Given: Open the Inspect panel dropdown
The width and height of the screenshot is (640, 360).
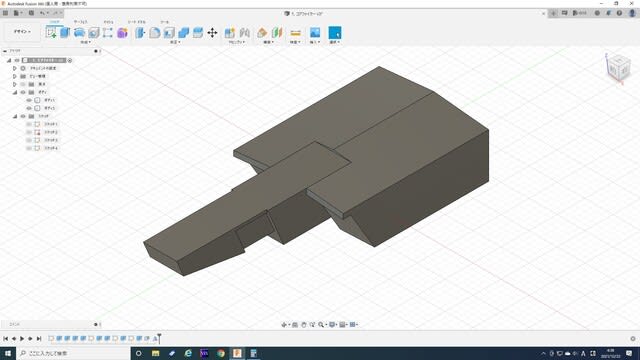Looking at the screenshot, I should [x=295, y=42].
